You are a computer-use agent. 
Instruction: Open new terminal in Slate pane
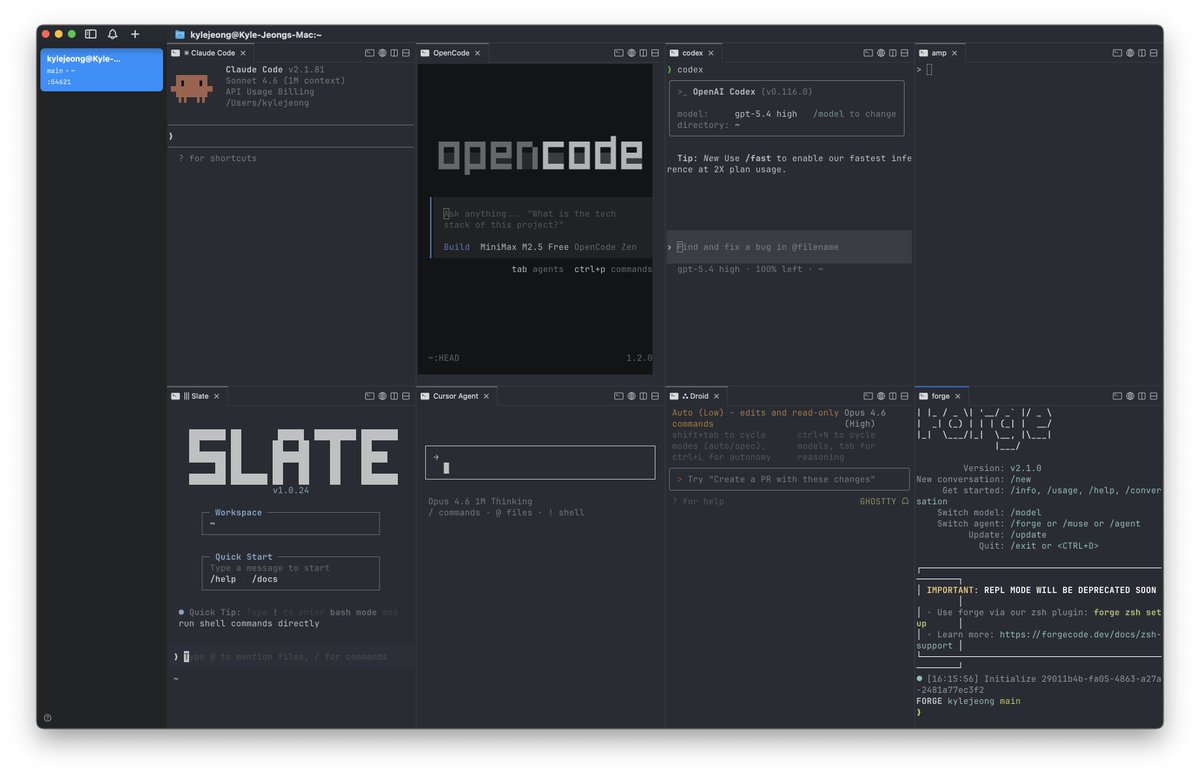tap(369, 396)
